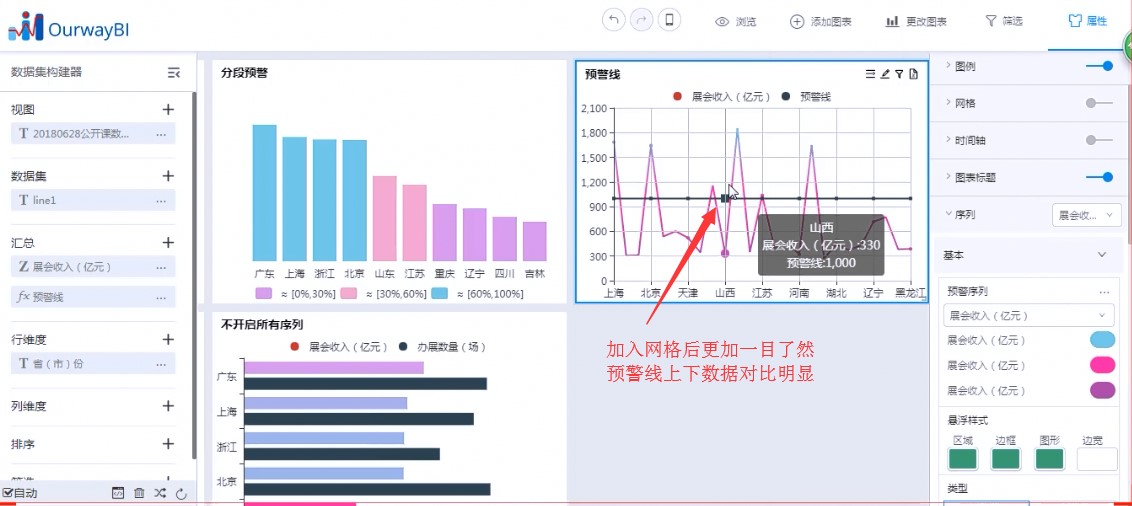Open options for 省（市）份 dimension
1132x506 pixels.
161,364
